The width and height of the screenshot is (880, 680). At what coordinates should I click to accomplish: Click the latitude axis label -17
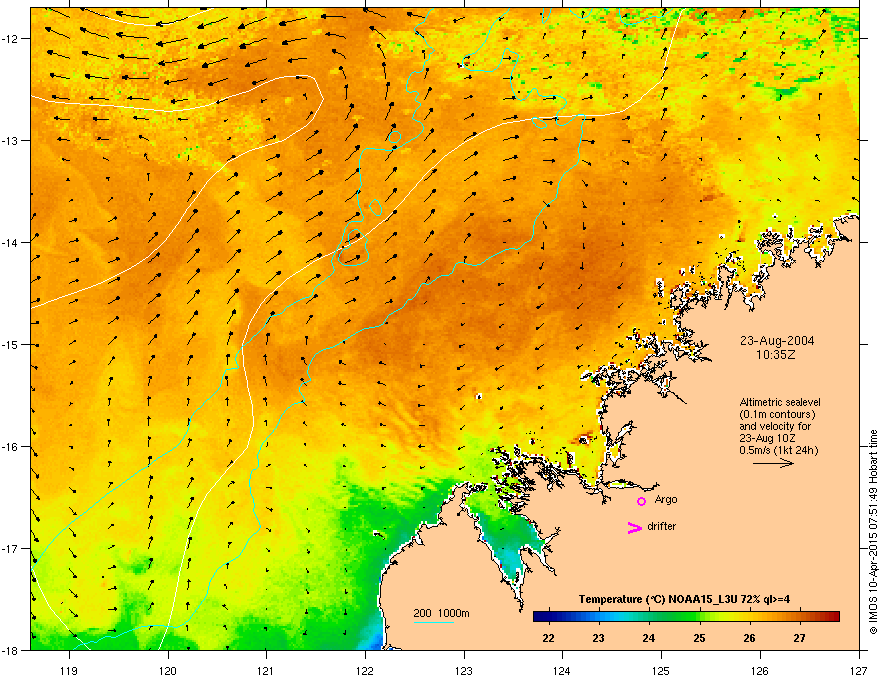(x=10, y=548)
